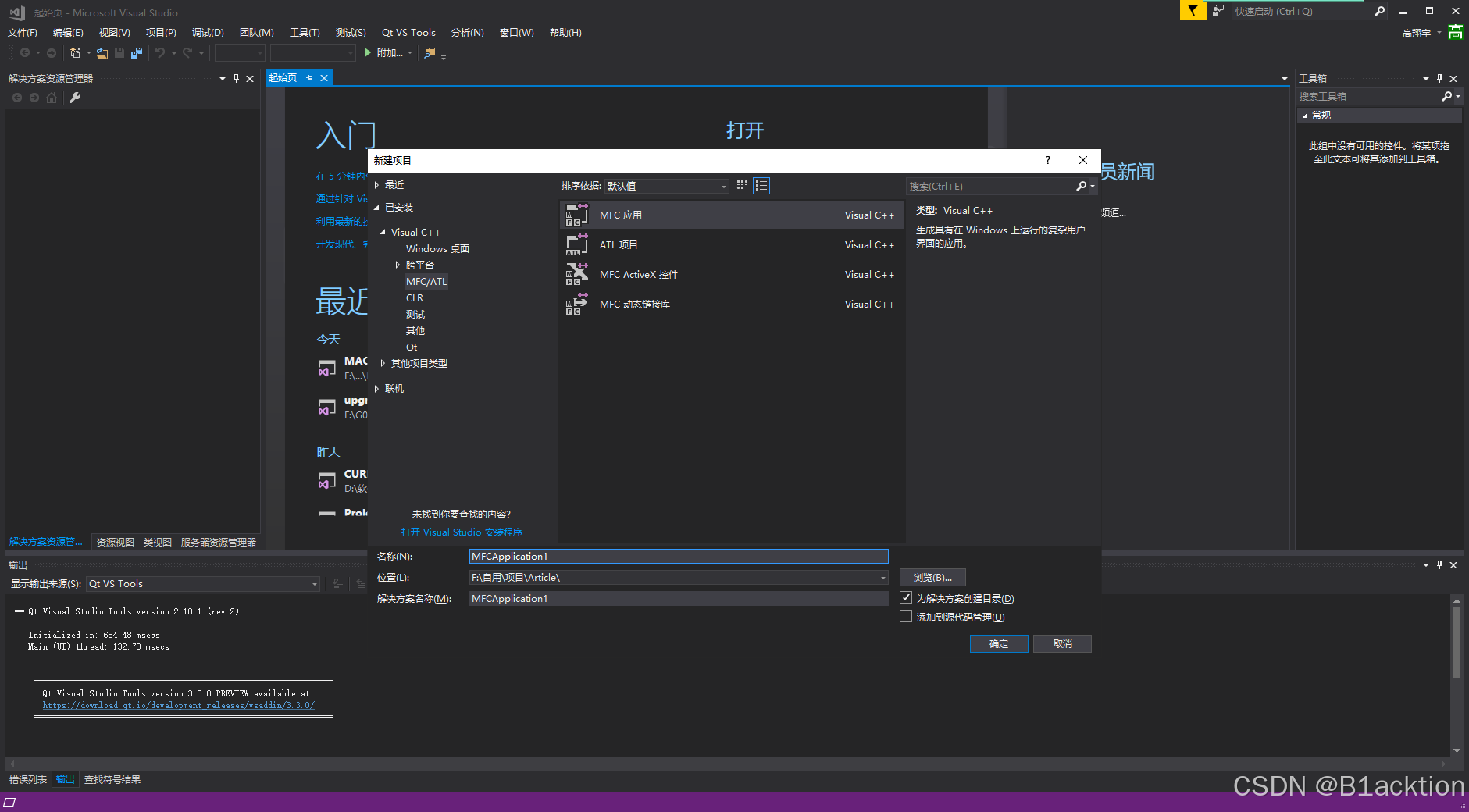Open the Solution Explorer window options dropdown arrow
This screenshot has height=812, width=1469.
(223, 78)
